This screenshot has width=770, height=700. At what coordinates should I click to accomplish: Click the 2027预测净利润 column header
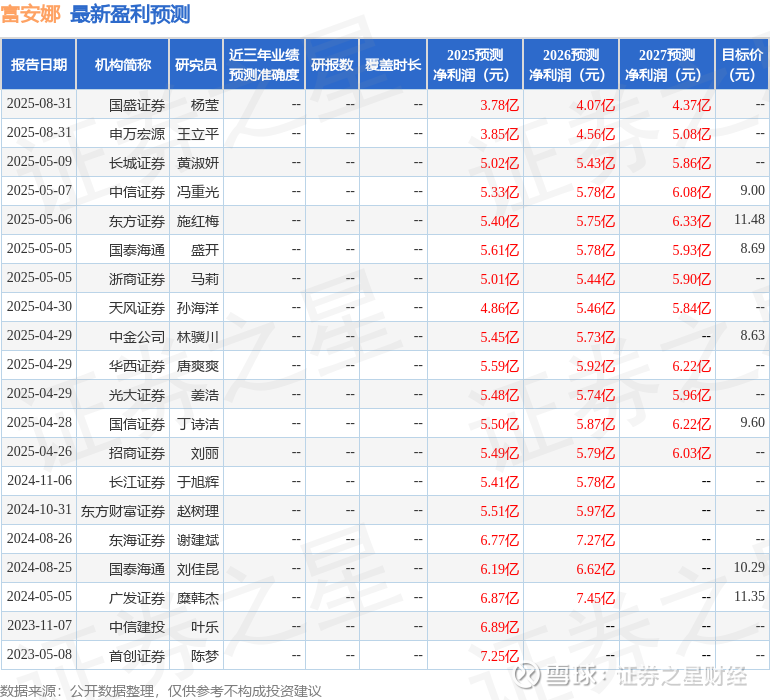pyautogui.click(x=667, y=64)
